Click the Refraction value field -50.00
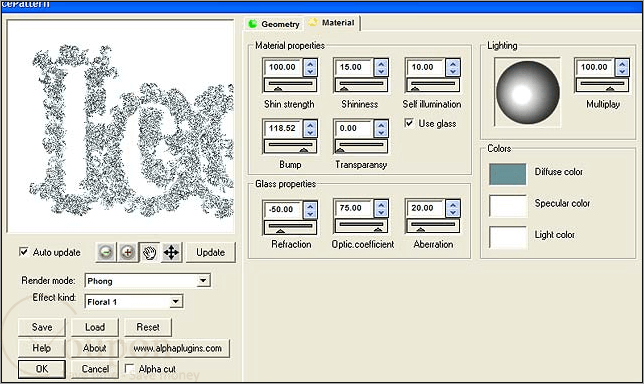644x384 pixels. click(283, 209)
